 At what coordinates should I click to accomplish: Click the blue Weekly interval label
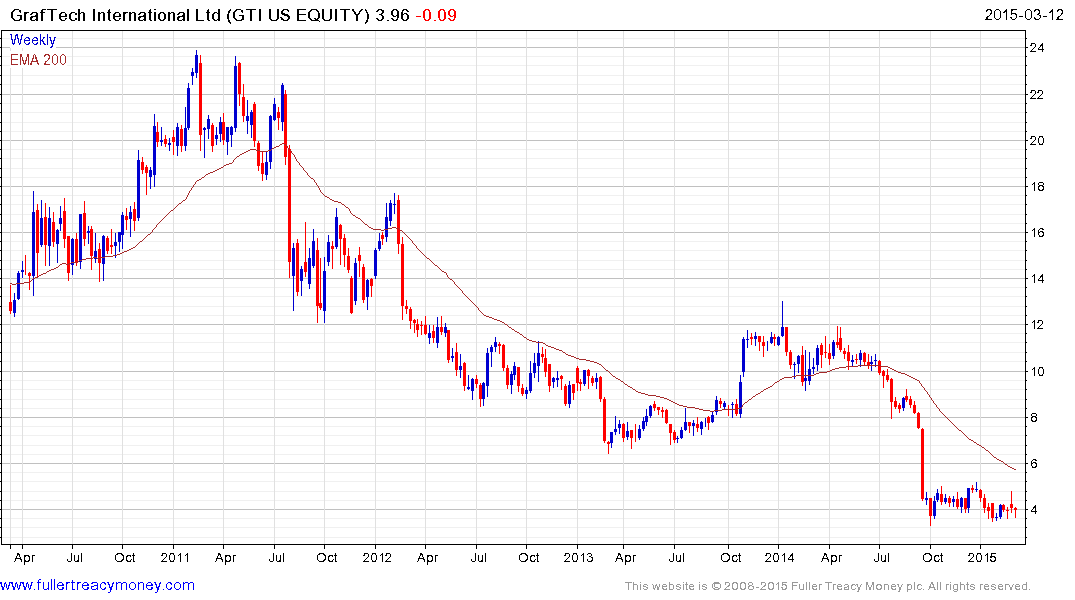coord(33,40)
